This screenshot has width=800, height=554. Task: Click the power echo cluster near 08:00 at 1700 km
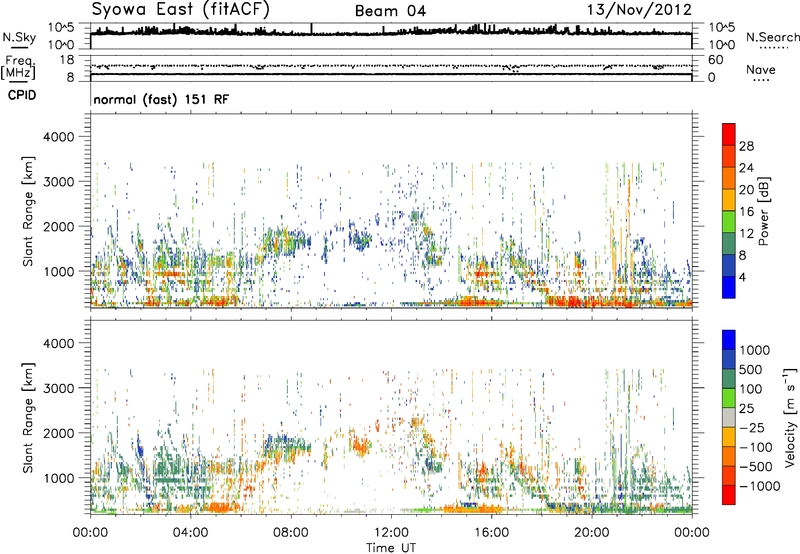point(285,239)
